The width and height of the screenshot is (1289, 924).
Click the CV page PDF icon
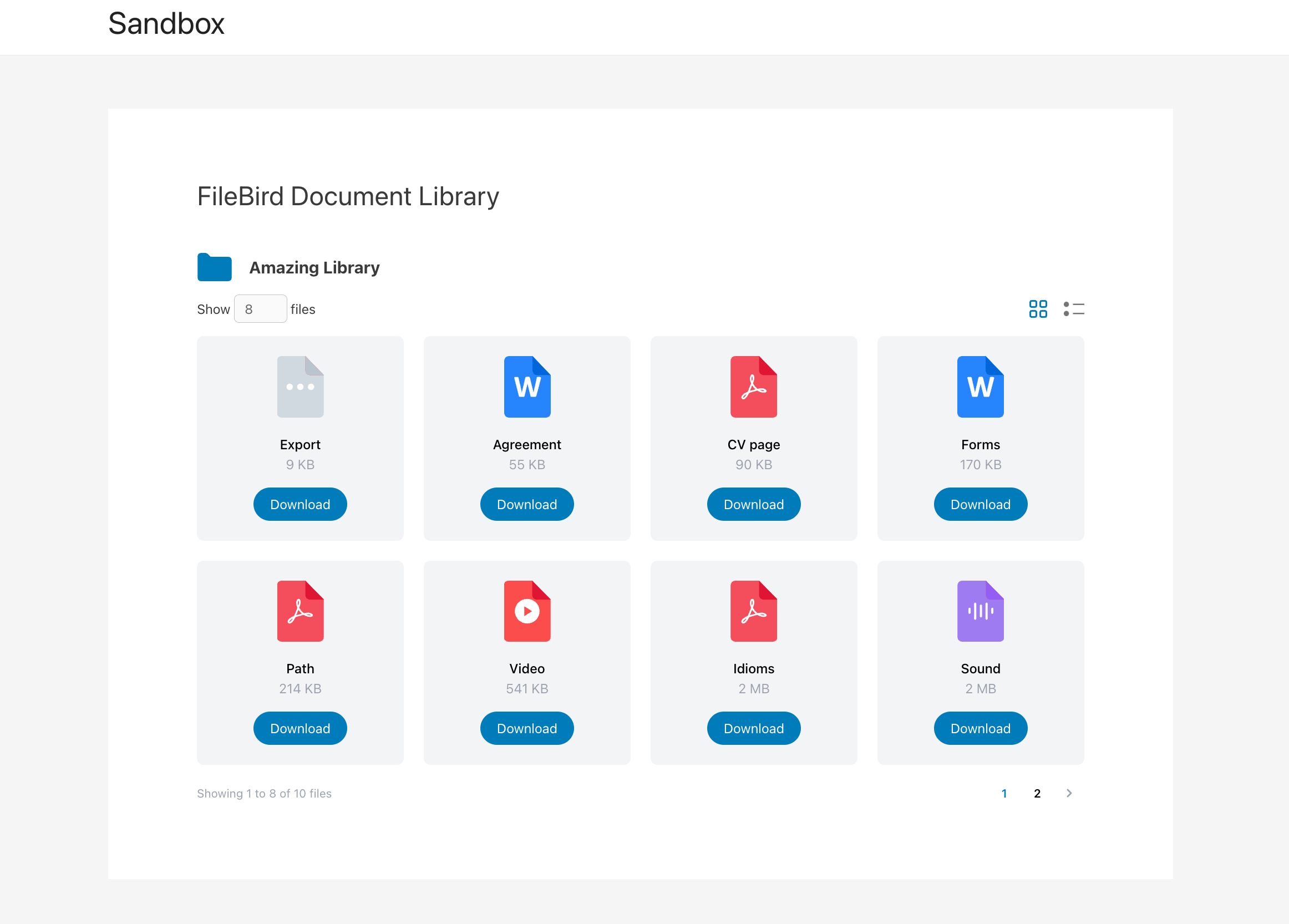(754, 387)
